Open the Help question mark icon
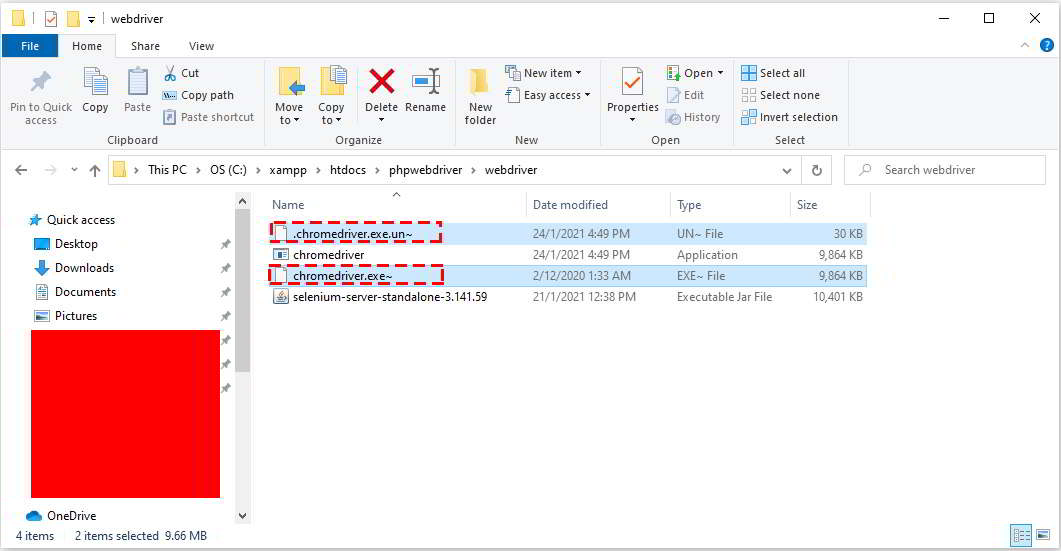This screenshot has height=551, width=1061. click(1046, 45)
